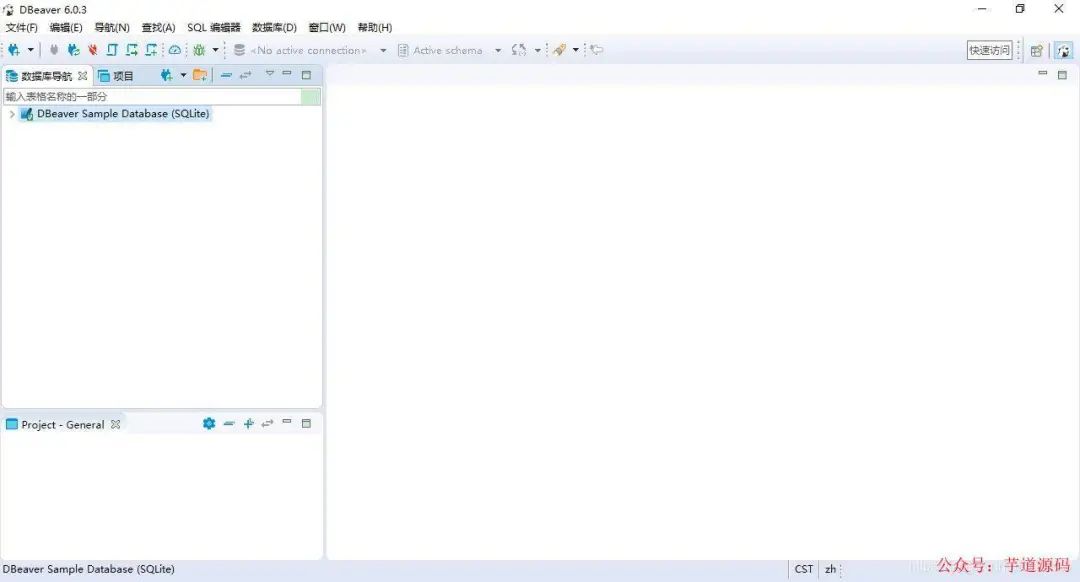Click the New Connection plug icon in main toolbar
Screen dimensions: 1080x582
[x=14, y=50]
